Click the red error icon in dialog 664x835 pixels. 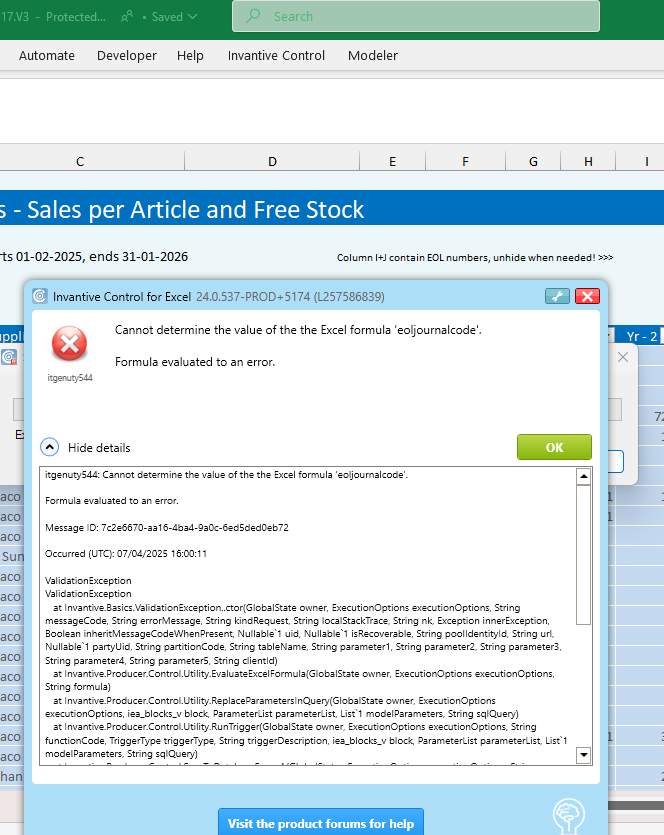[69, 345]
